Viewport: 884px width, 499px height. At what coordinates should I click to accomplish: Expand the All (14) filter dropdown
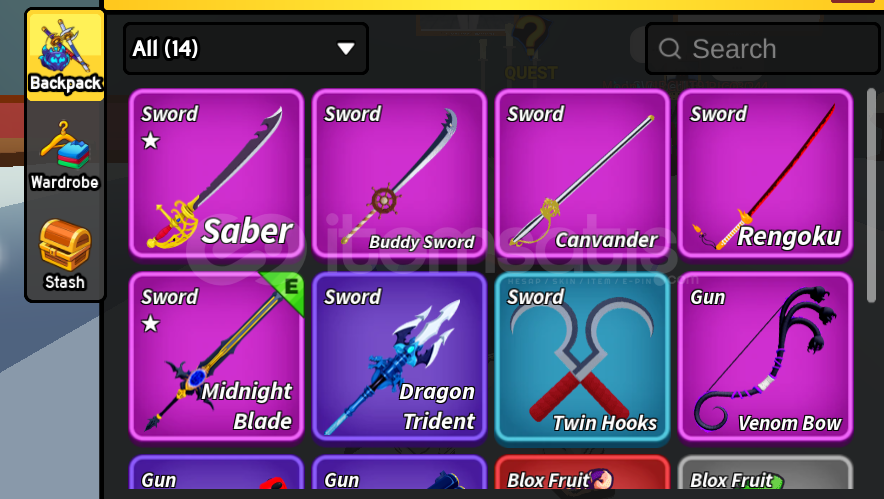245,48
